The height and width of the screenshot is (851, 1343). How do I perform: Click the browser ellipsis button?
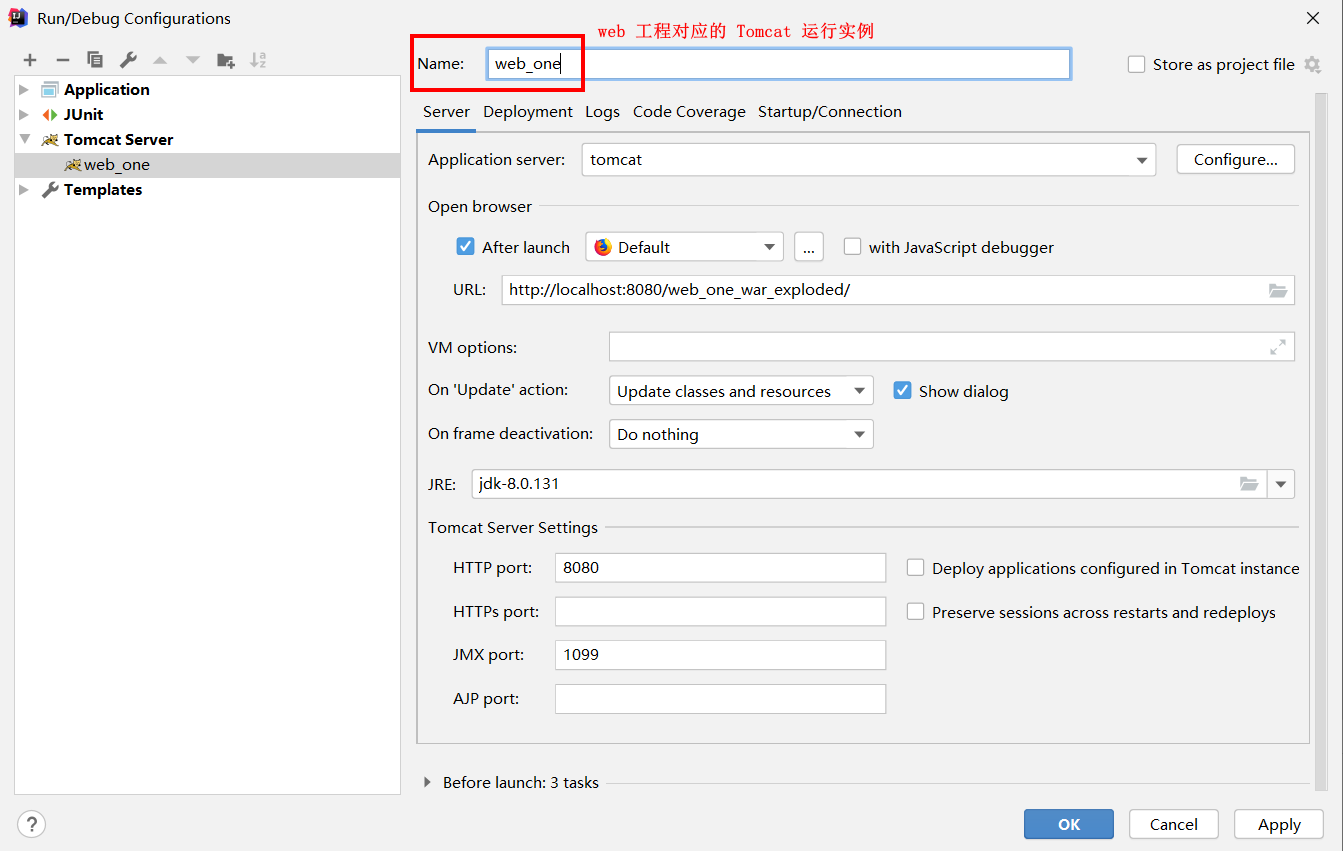[809, 247]
